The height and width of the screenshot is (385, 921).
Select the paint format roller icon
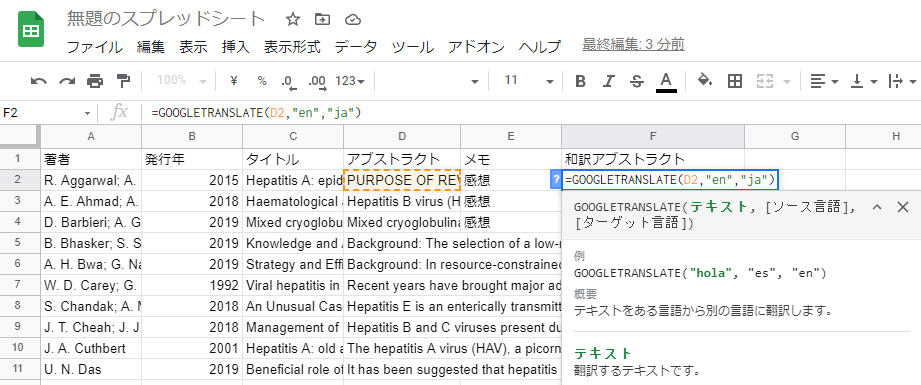point(123,81)
